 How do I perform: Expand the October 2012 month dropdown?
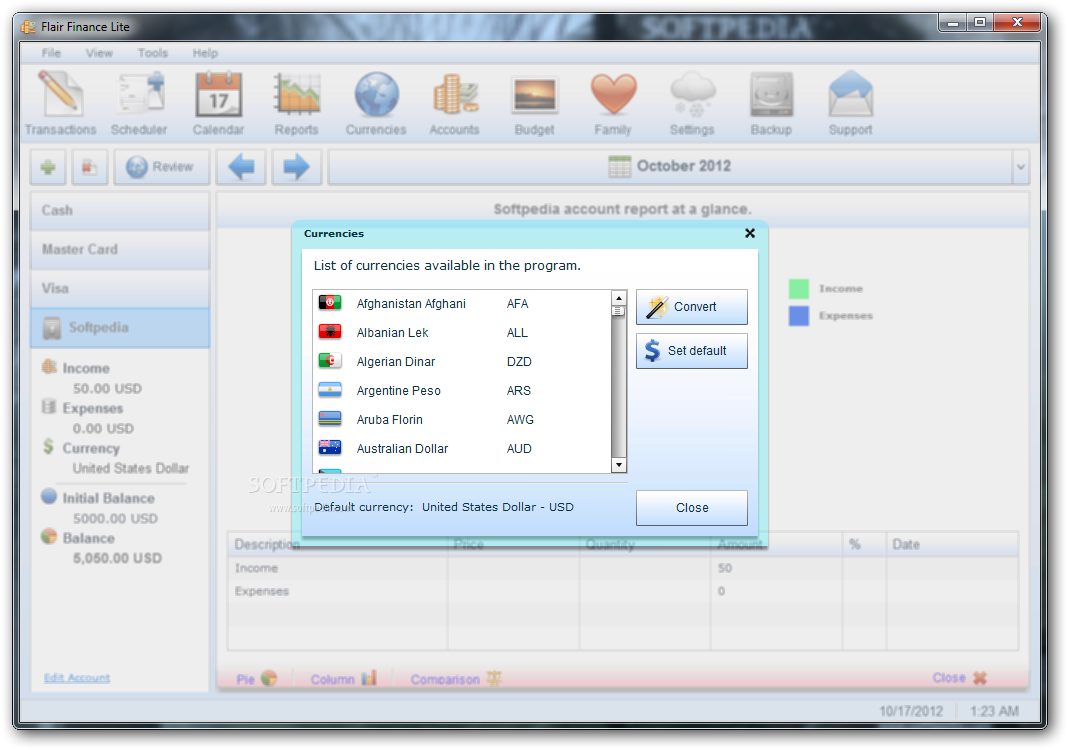click(1020, 167)
